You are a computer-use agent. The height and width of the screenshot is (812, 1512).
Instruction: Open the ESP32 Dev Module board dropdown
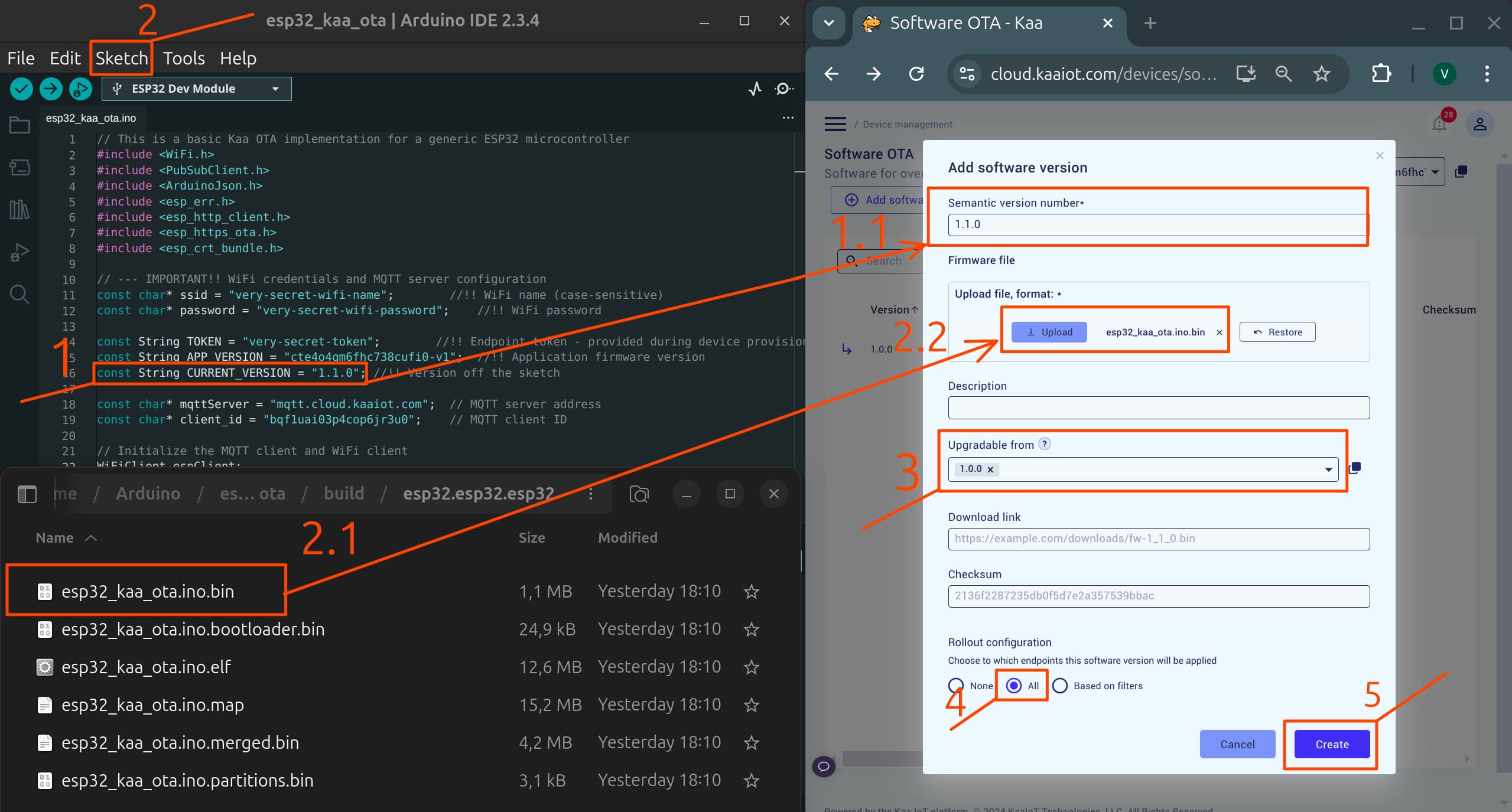[x=197, y=89]
